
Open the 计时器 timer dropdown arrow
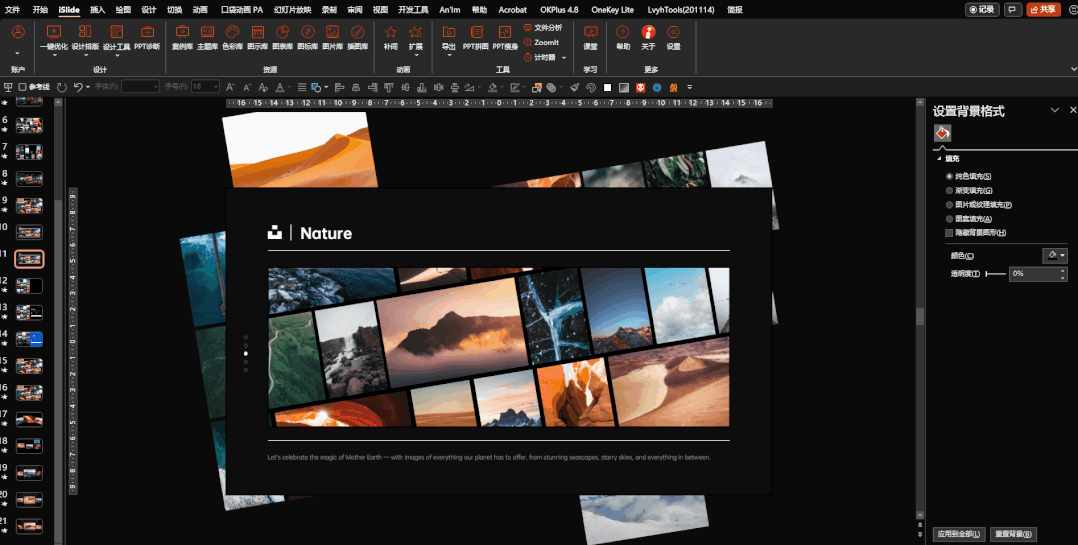(564, 58)
